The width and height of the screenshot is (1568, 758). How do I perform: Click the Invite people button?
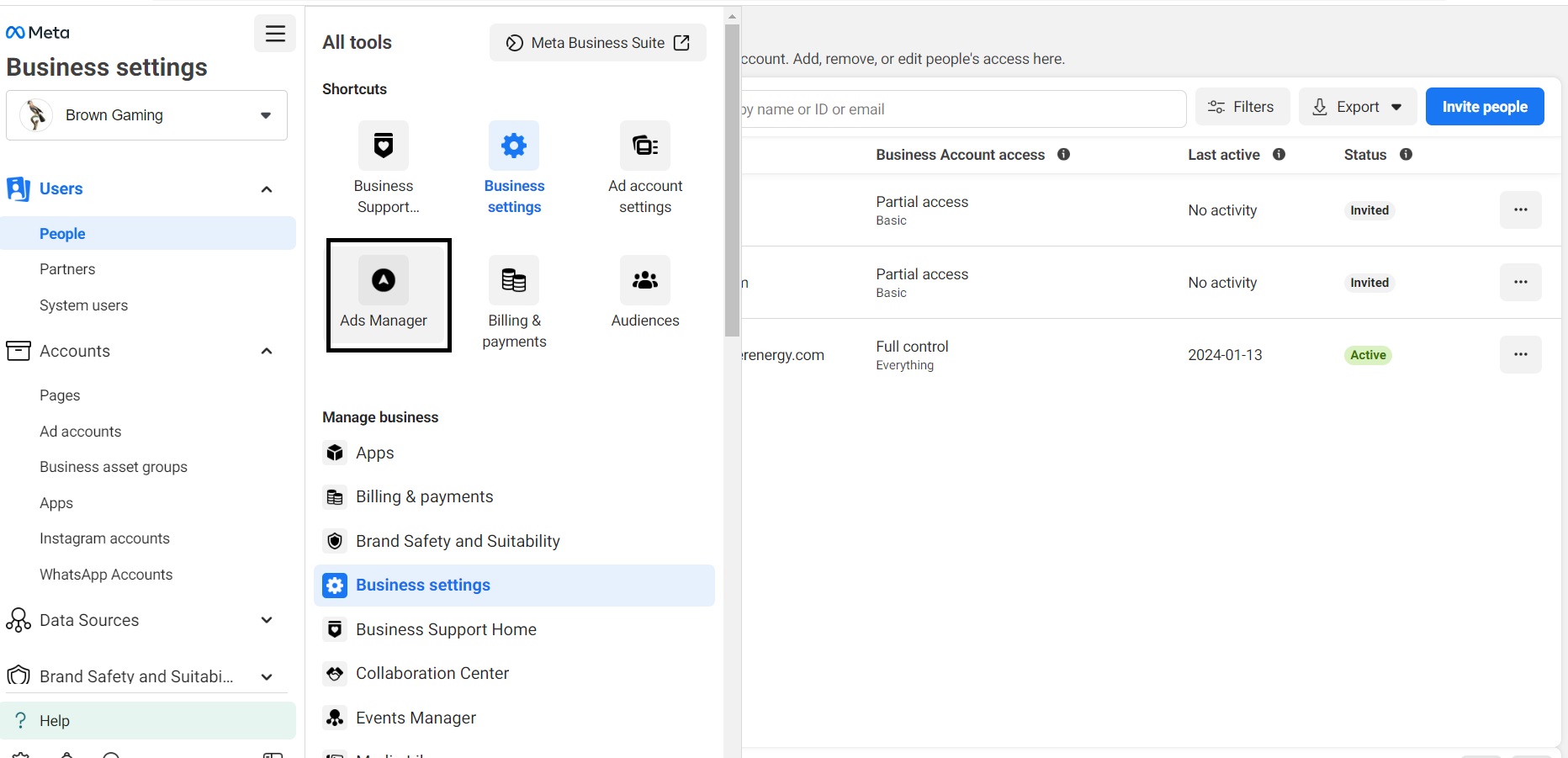(1485, 107)
